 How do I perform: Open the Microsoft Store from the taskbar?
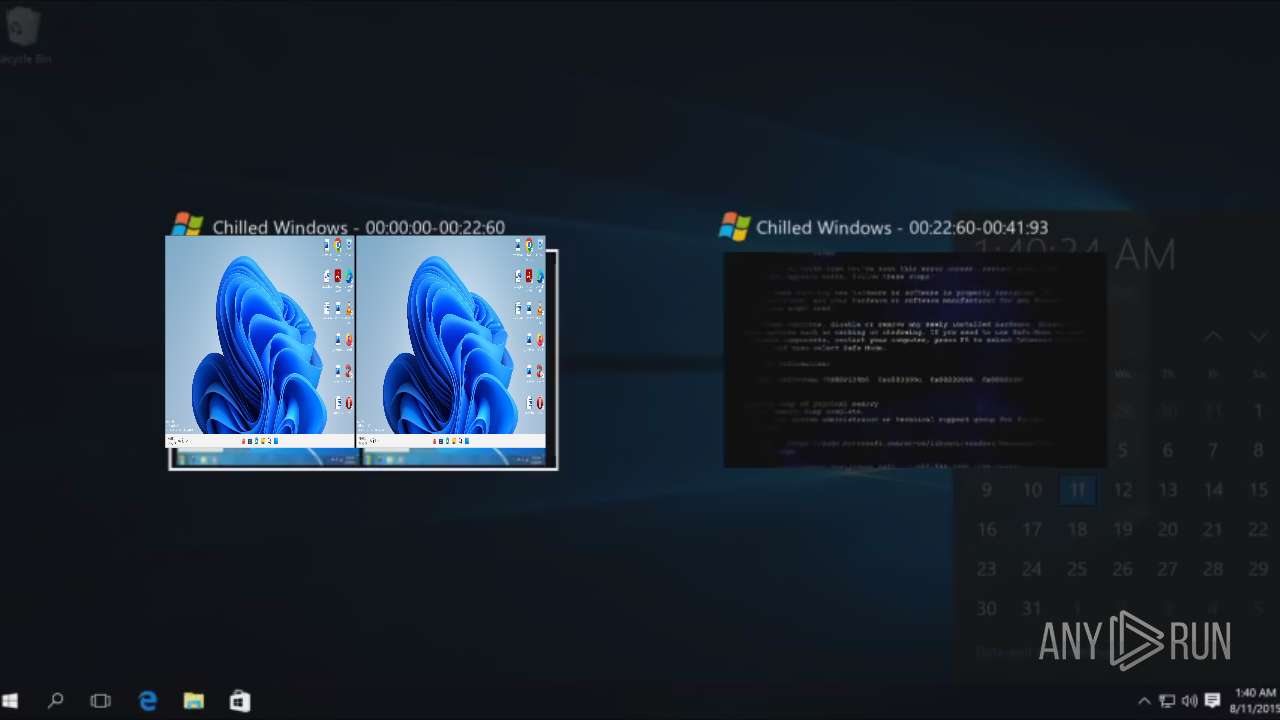click(240, 701)
